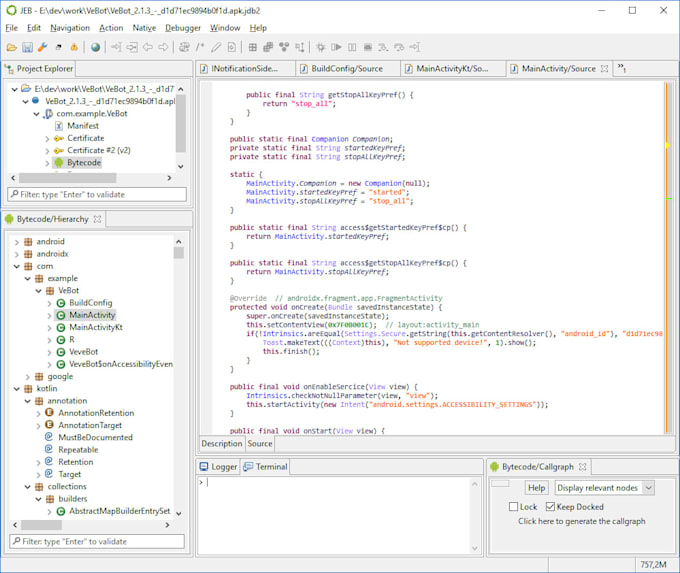Expand the android package in hierarchy
The image size is (680, 573).
[16, 242]
